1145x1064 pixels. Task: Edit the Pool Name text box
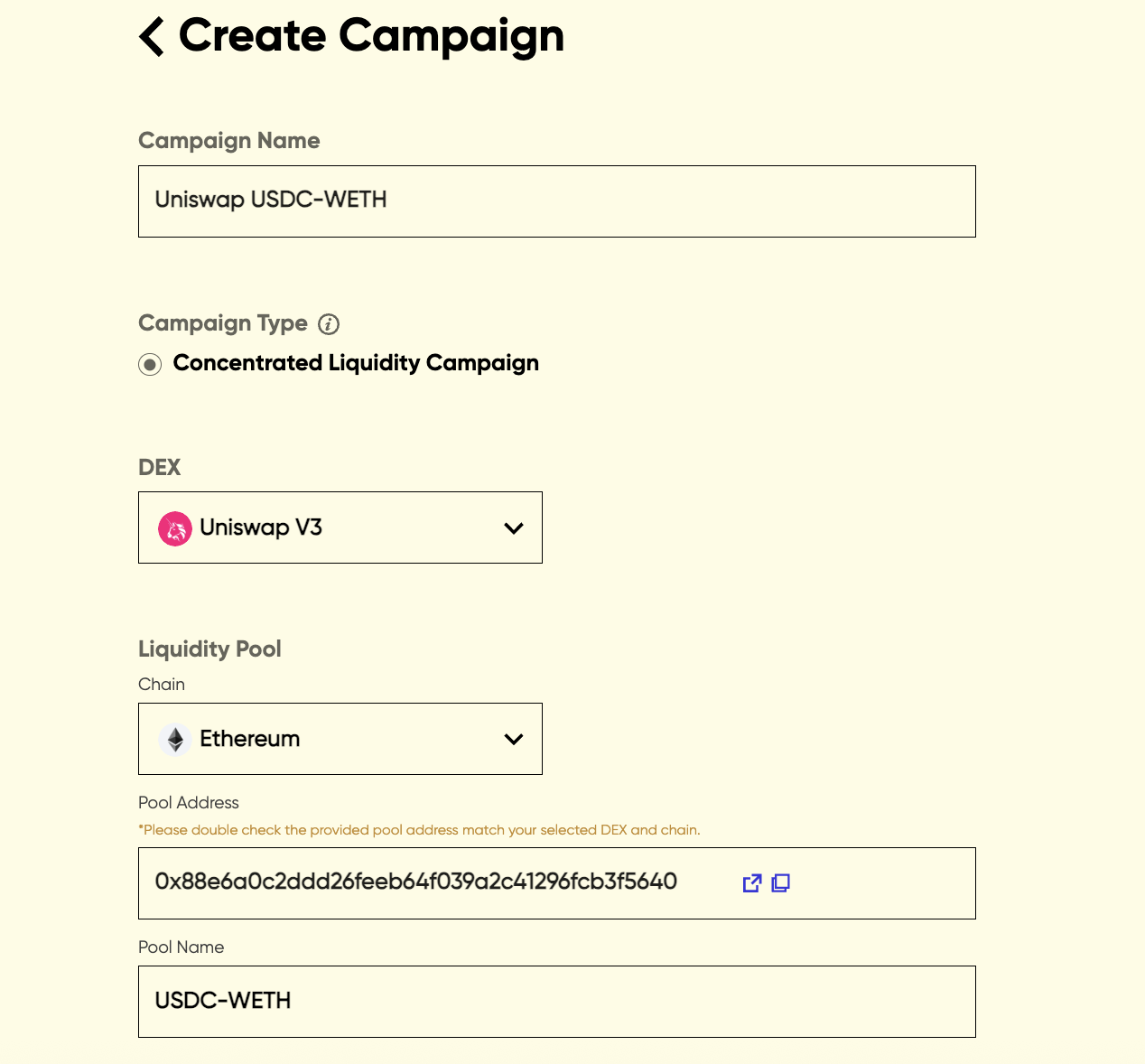(x=556, y=1002)
